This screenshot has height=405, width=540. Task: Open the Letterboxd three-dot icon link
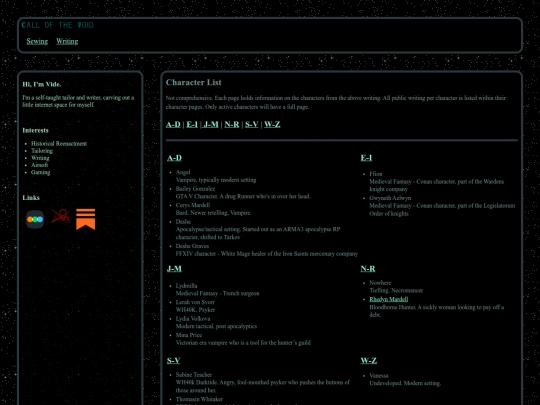click(x=35, y=219)
